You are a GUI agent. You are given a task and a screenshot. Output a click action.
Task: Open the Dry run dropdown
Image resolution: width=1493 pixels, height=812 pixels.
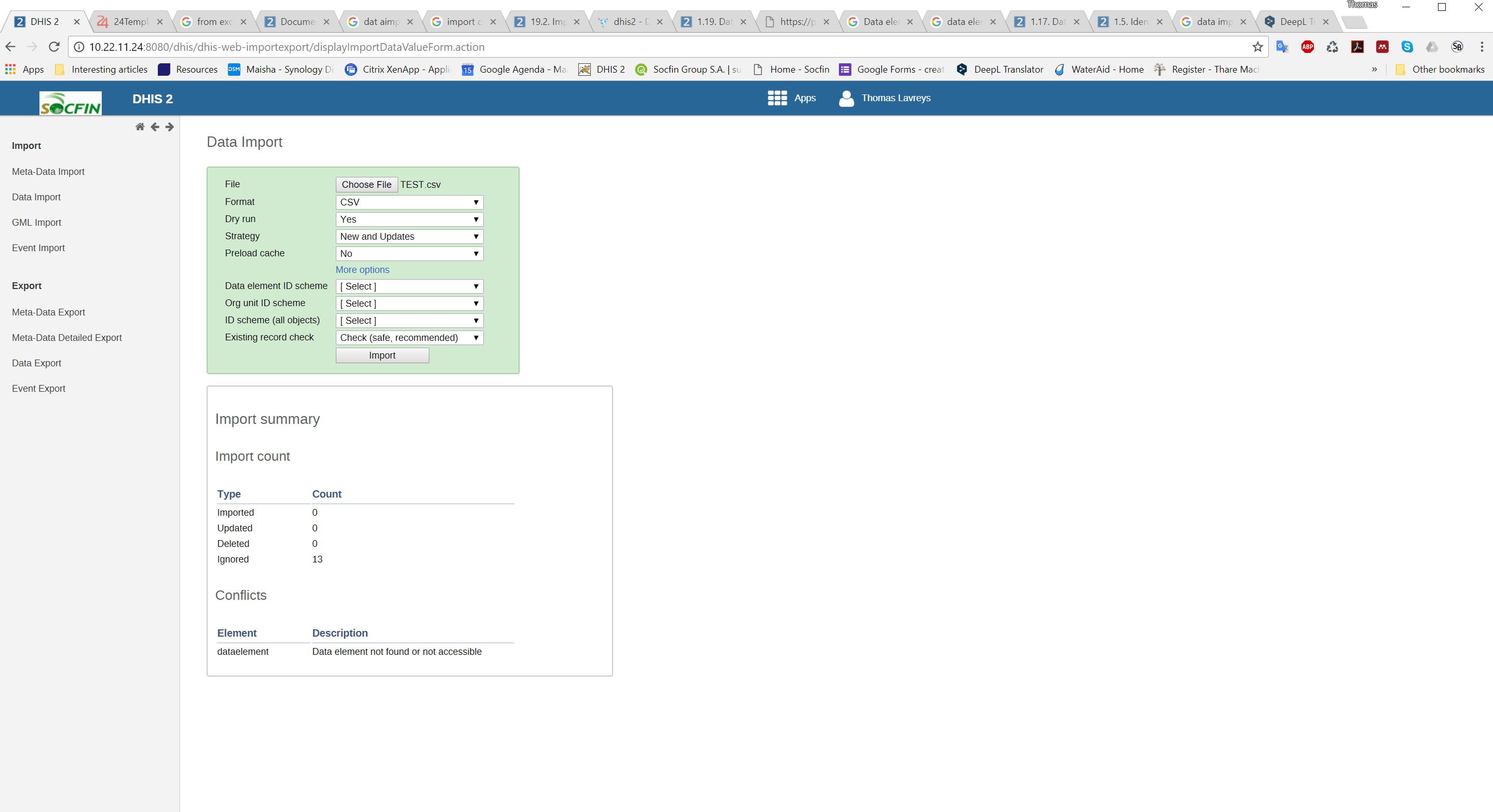(409, 219)
